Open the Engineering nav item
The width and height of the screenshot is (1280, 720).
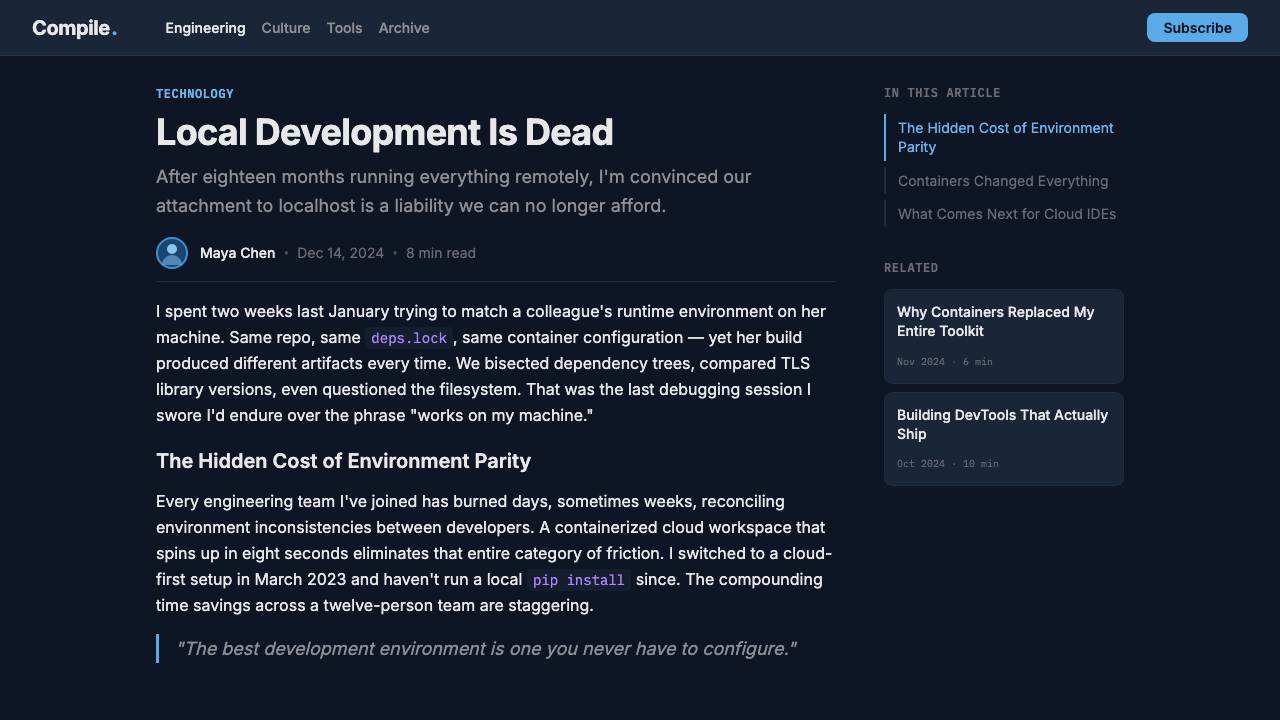[x=205, y=28]
